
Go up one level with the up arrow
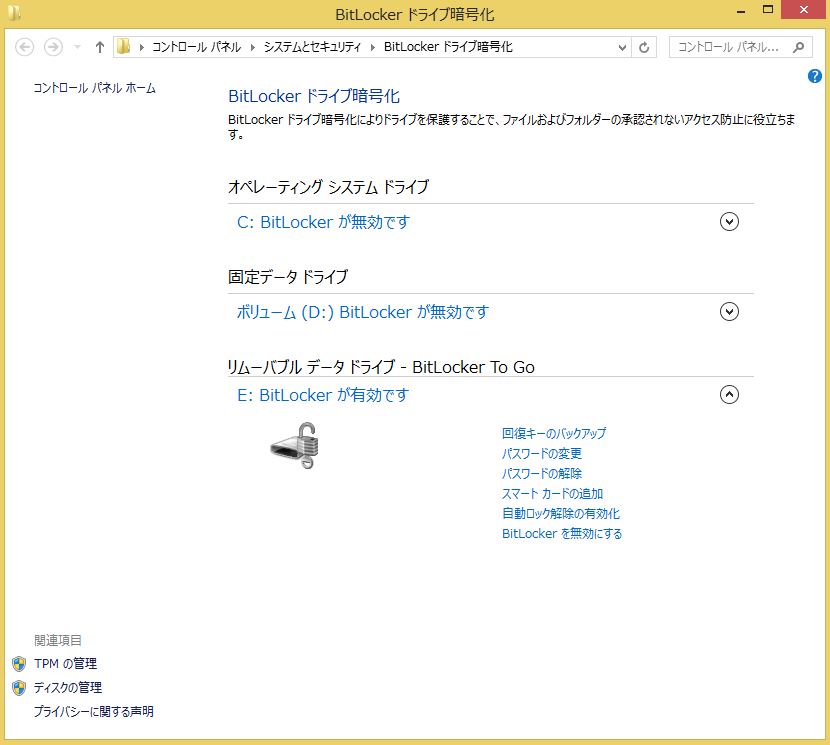click(100, 47)
